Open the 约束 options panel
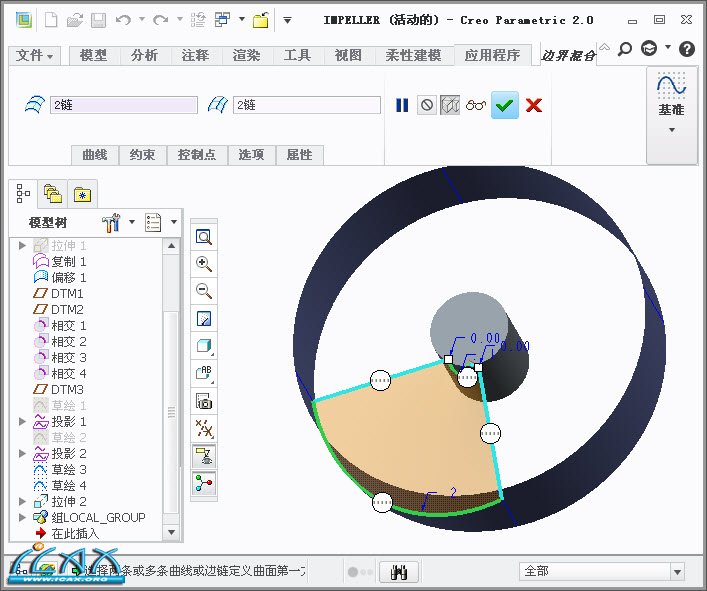 [x=143, y=155]
